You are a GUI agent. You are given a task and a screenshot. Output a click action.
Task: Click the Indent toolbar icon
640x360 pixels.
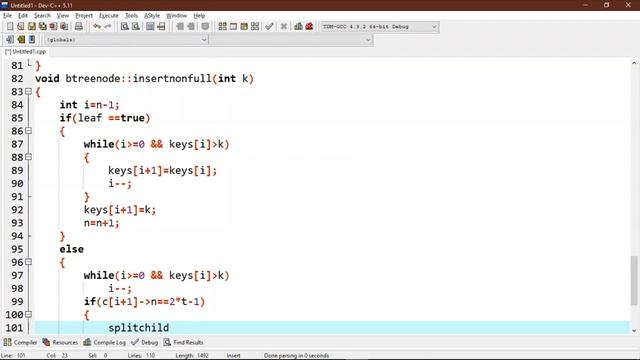pos(180,27)
